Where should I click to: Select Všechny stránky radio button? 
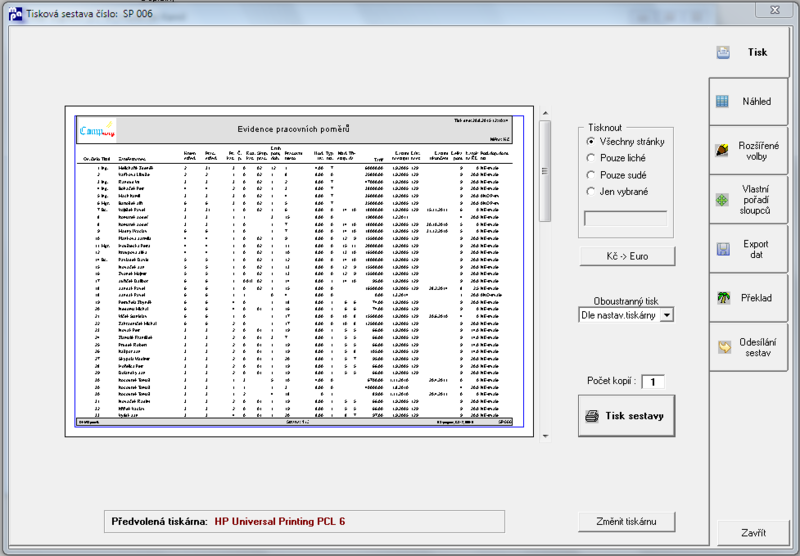click(591, 141)
